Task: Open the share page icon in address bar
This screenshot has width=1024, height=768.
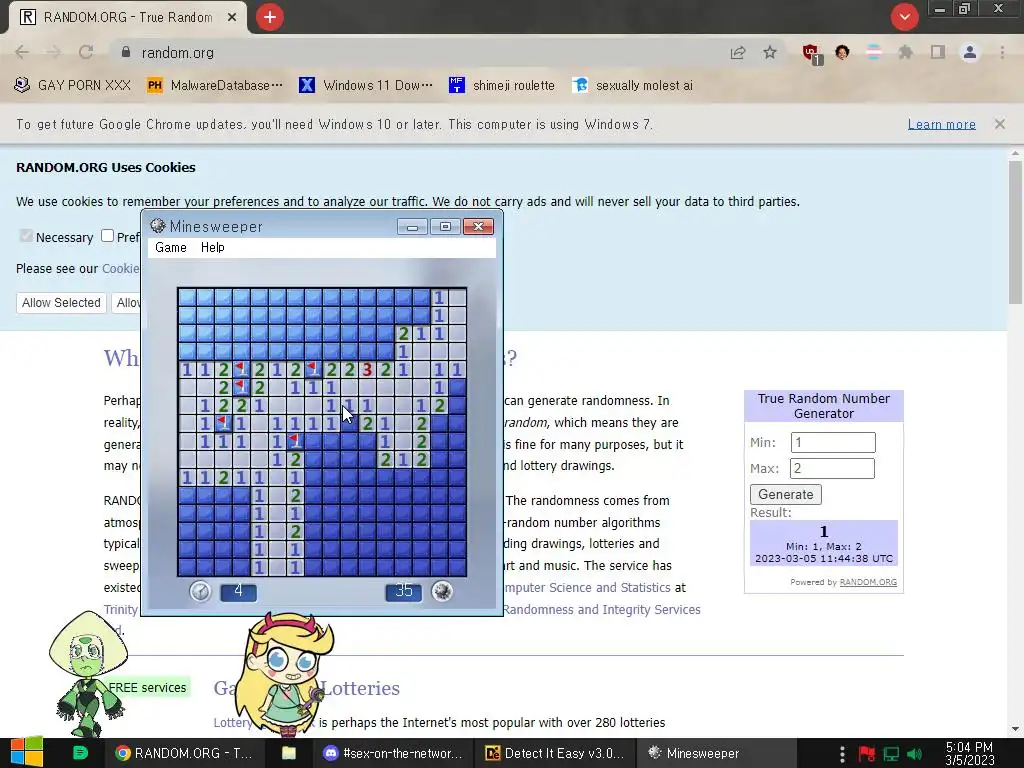Action: 738,52
